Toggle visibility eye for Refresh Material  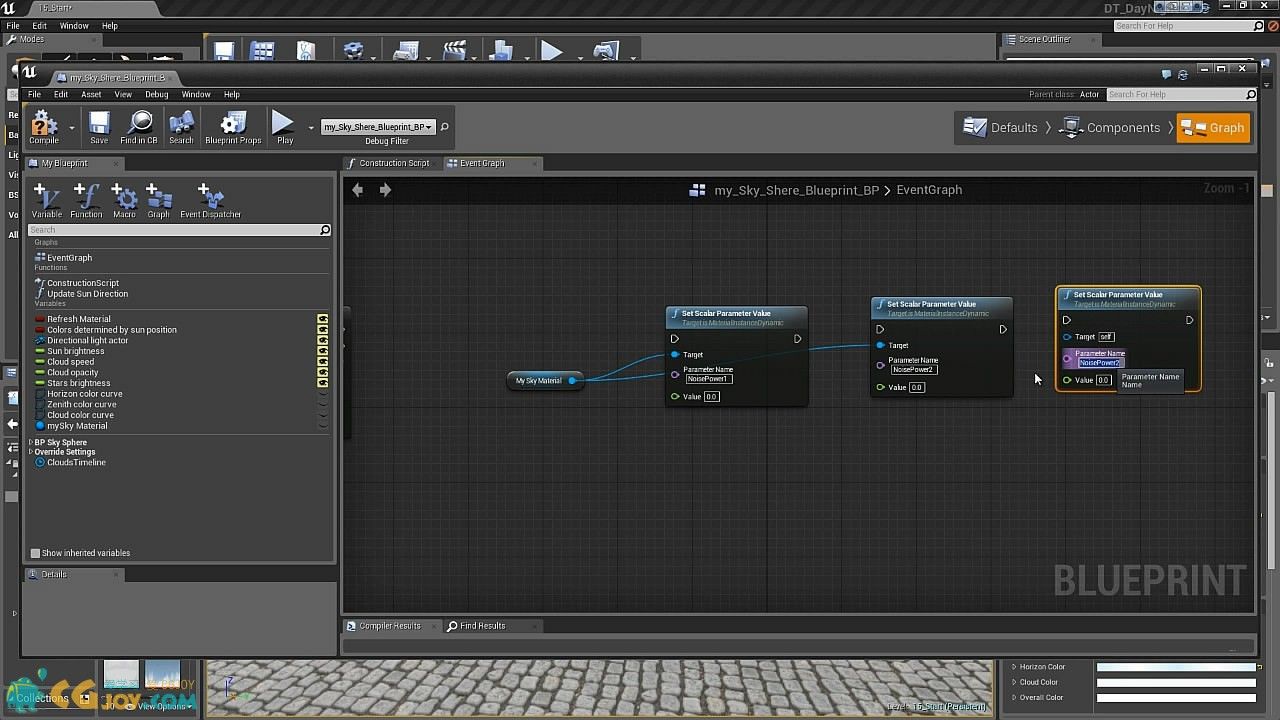pyautogui.click(x=323, y=319)
